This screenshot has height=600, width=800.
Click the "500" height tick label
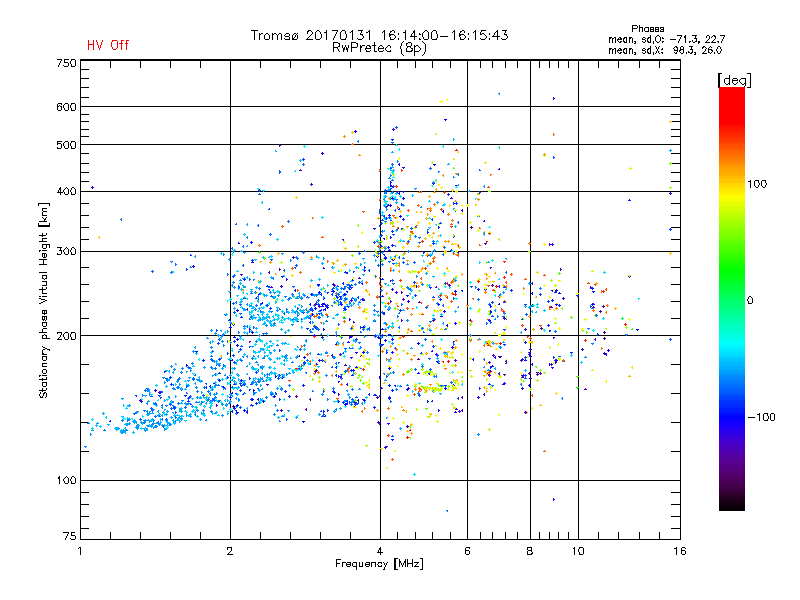coord(66,145)
